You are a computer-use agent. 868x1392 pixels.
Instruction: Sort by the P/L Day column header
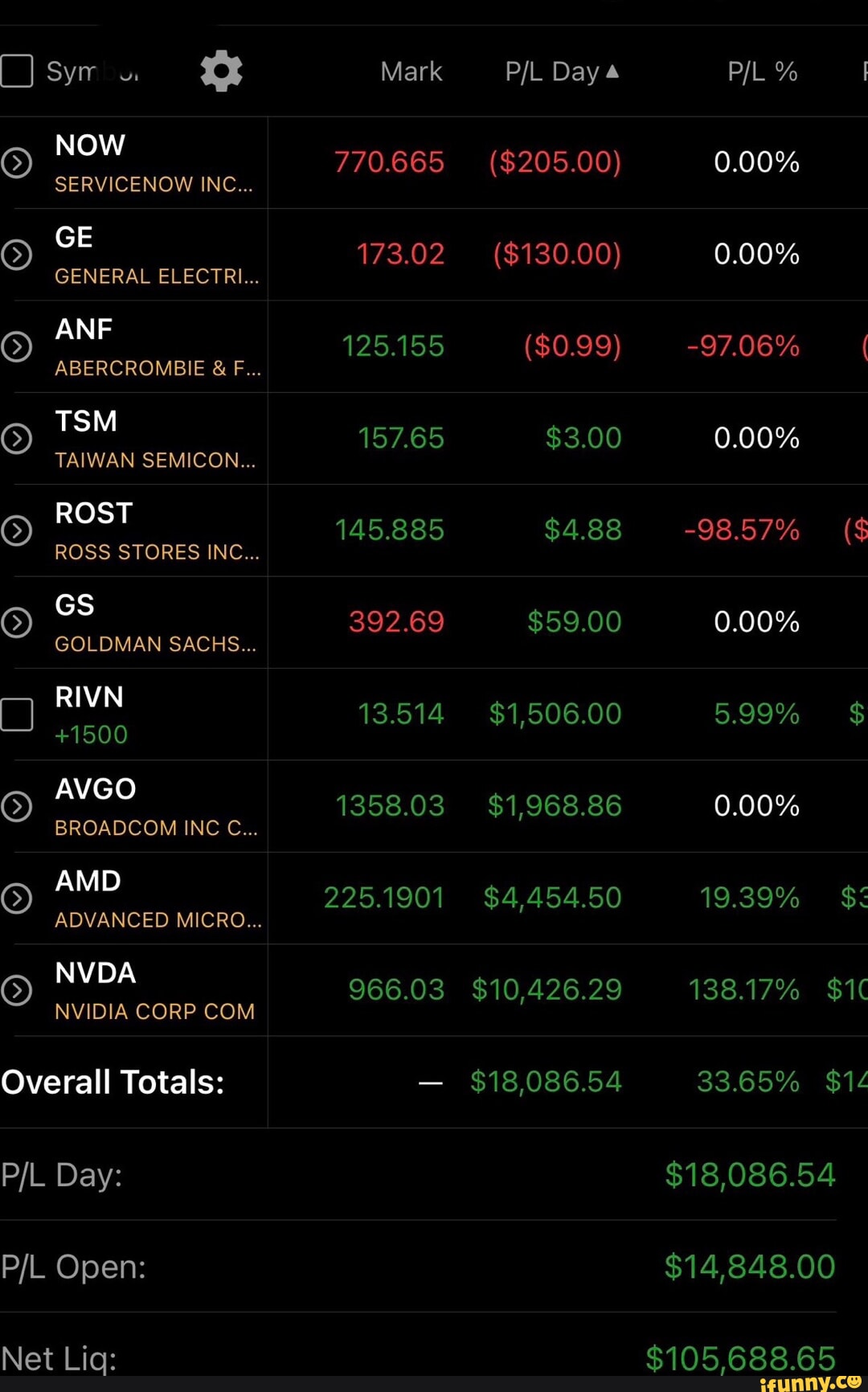(x=551, y=72)
